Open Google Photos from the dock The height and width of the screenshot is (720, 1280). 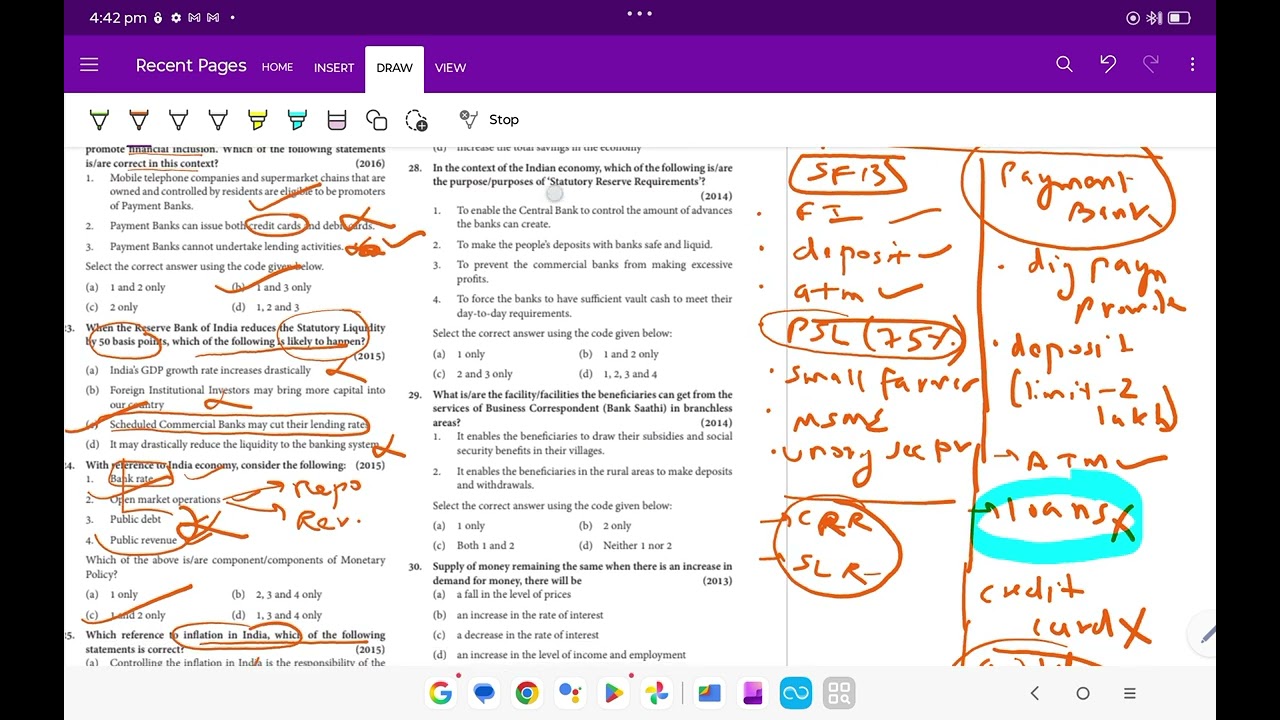click(656, 693)
